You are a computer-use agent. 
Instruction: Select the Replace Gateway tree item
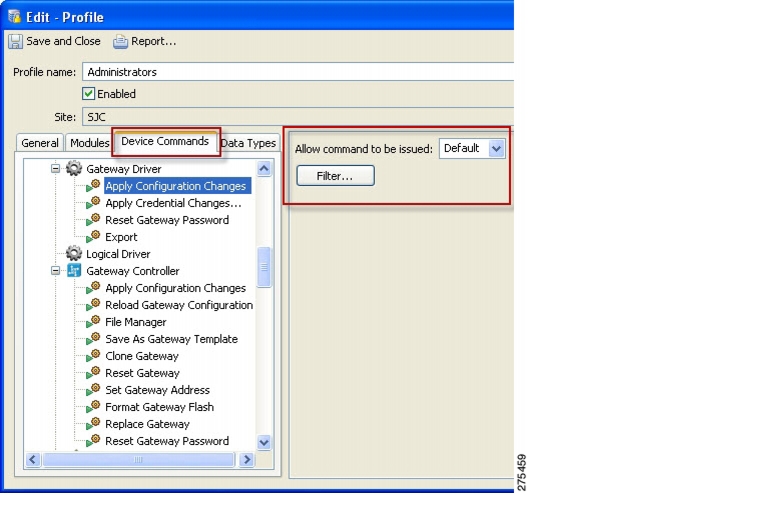pyautogui.click(x=147, y=424)
